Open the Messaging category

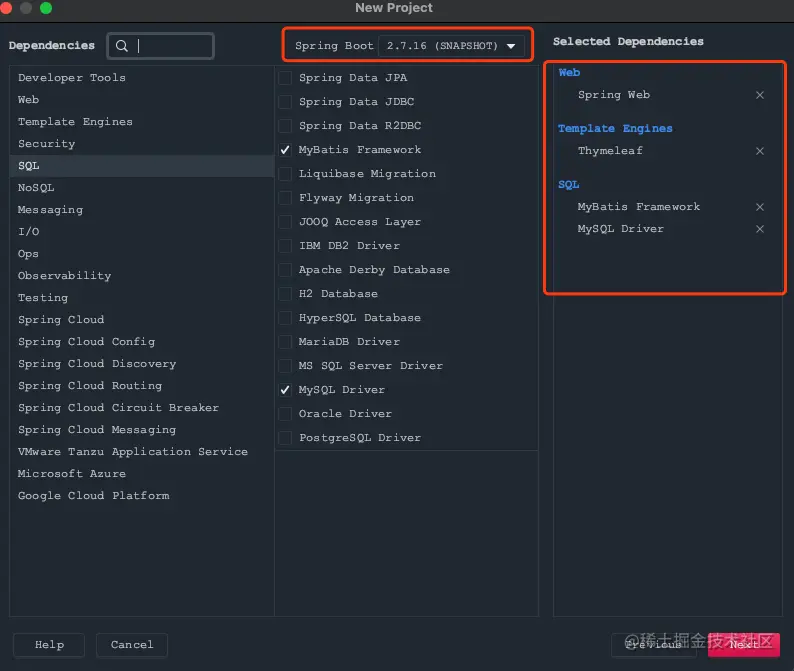pos(142,210)
